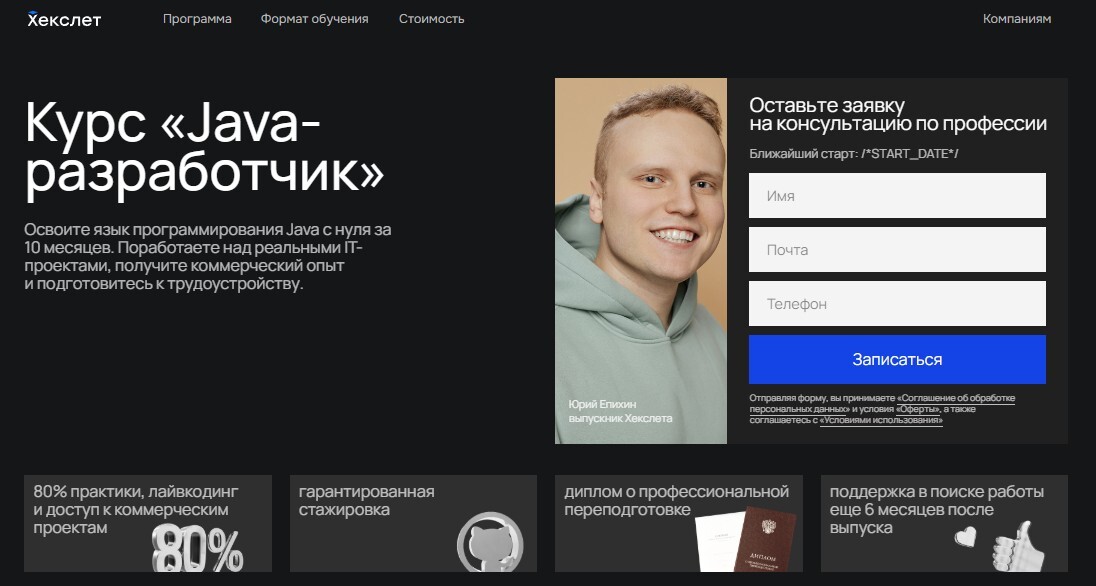The width and height of the screenshot is (1096, 586).
Task: Open the Условиями использования link
Action: click(881, 420)
